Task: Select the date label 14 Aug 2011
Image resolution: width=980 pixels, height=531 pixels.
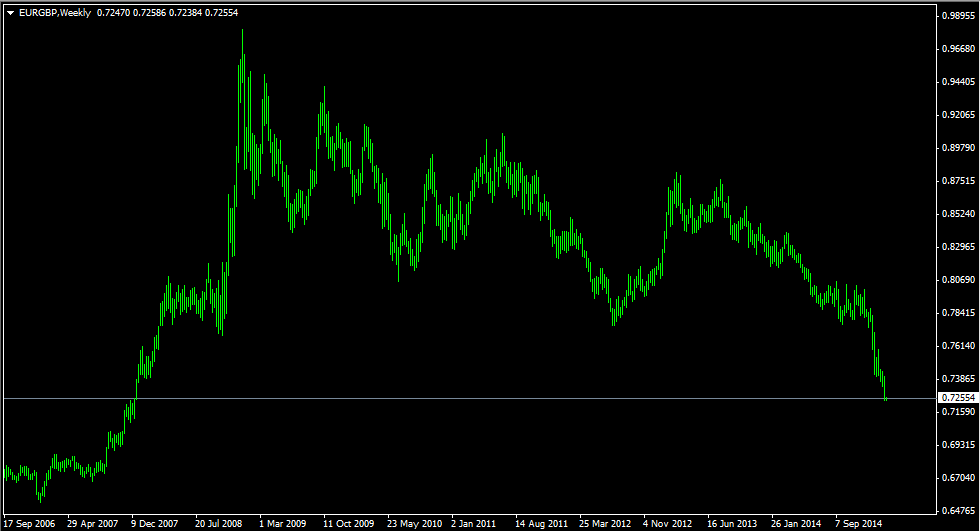Action: [x=541, y=524]
